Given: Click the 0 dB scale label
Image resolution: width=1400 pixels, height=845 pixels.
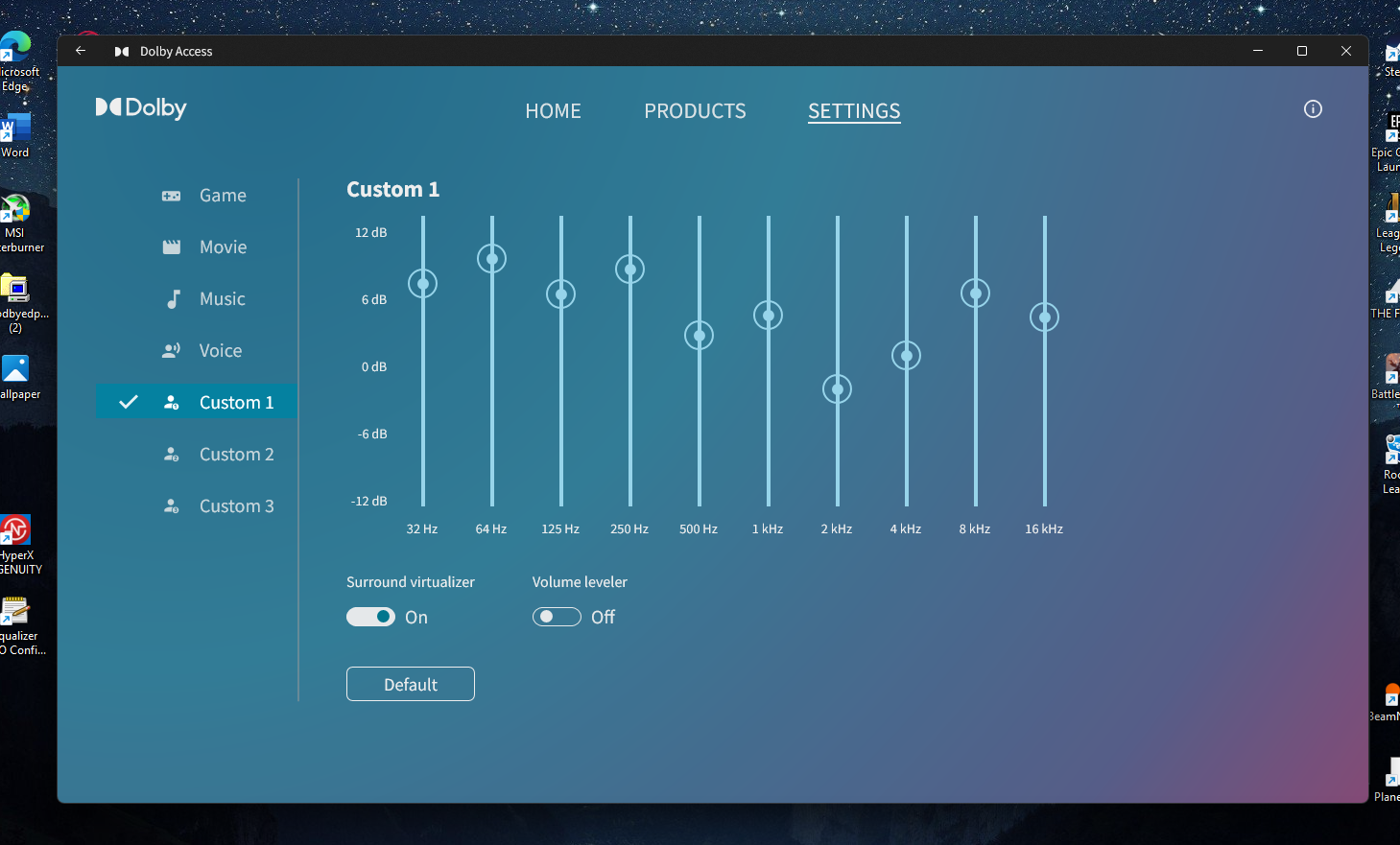Looking at the screenshot, I should [x=374, y=366].
